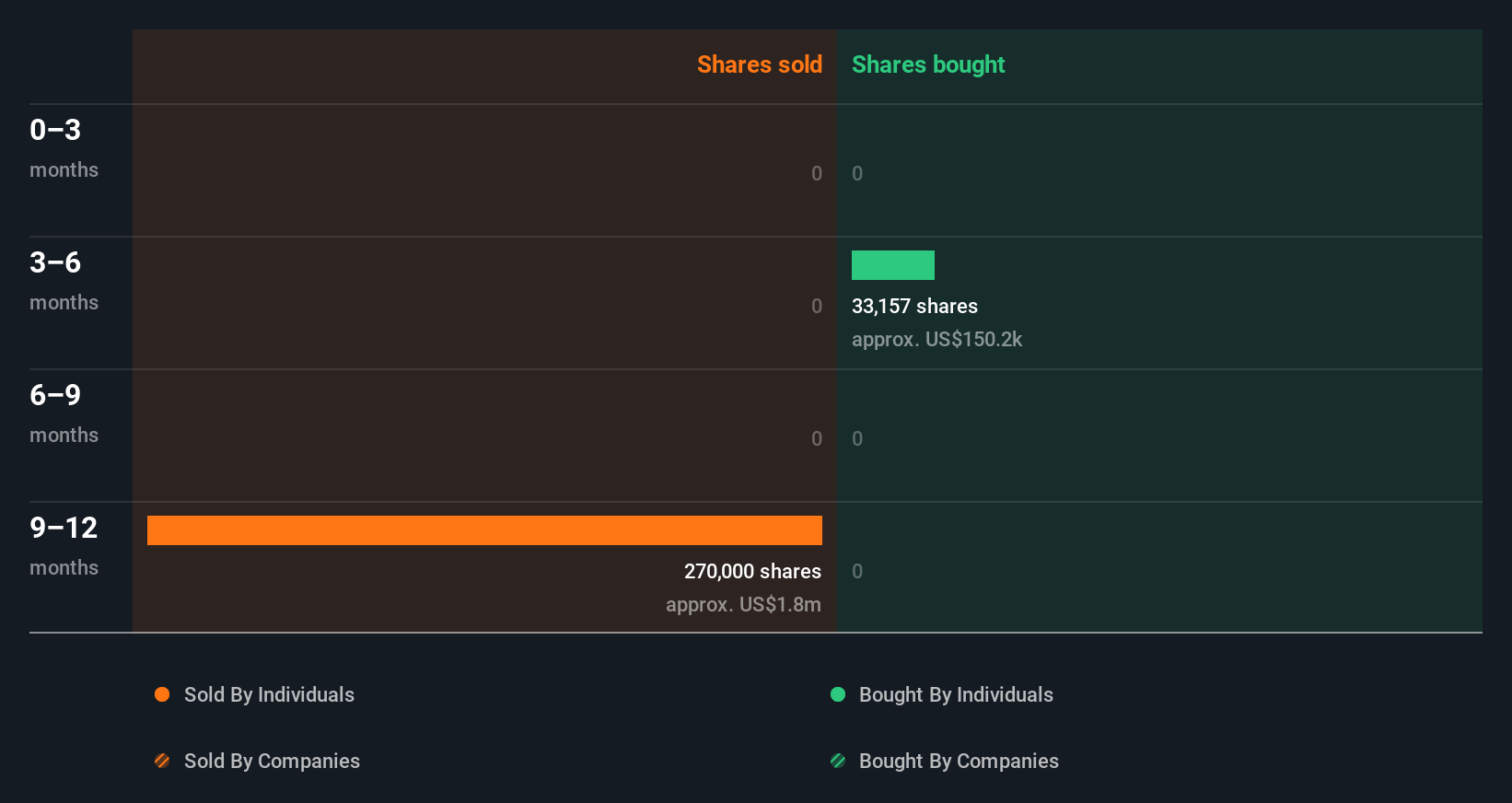Click the 270,000 shares value text
Image resolution: width=1512 pixels, height=803 pixels.
(752, 572)
